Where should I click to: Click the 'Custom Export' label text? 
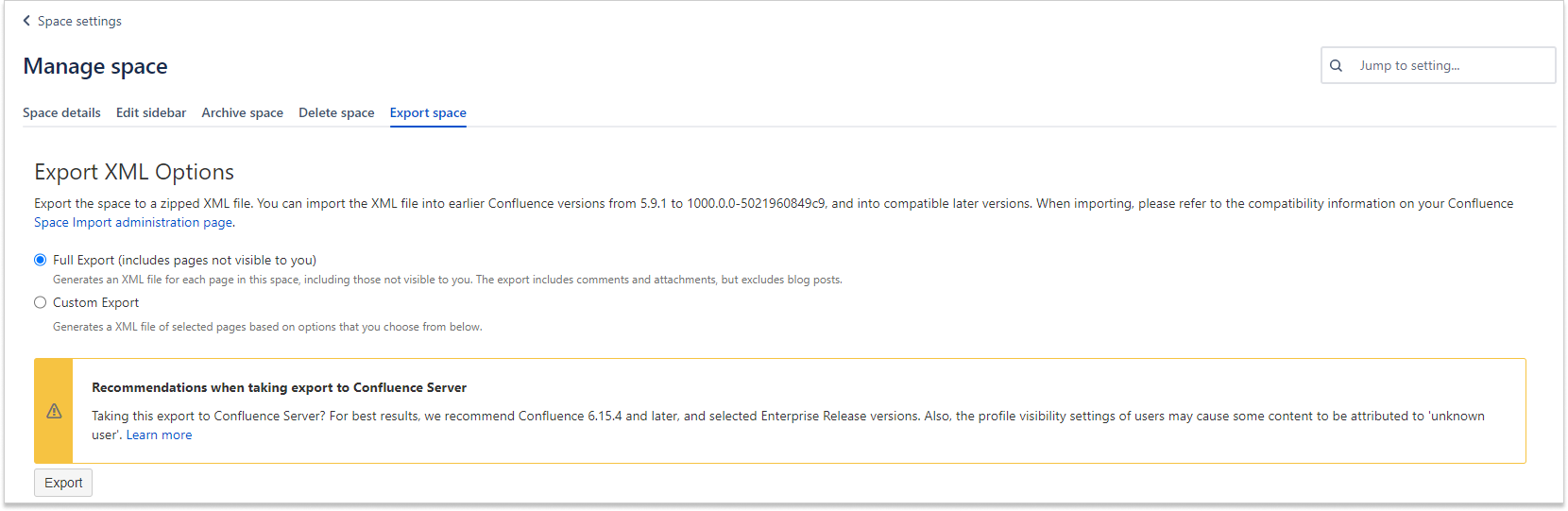(95, 302)
